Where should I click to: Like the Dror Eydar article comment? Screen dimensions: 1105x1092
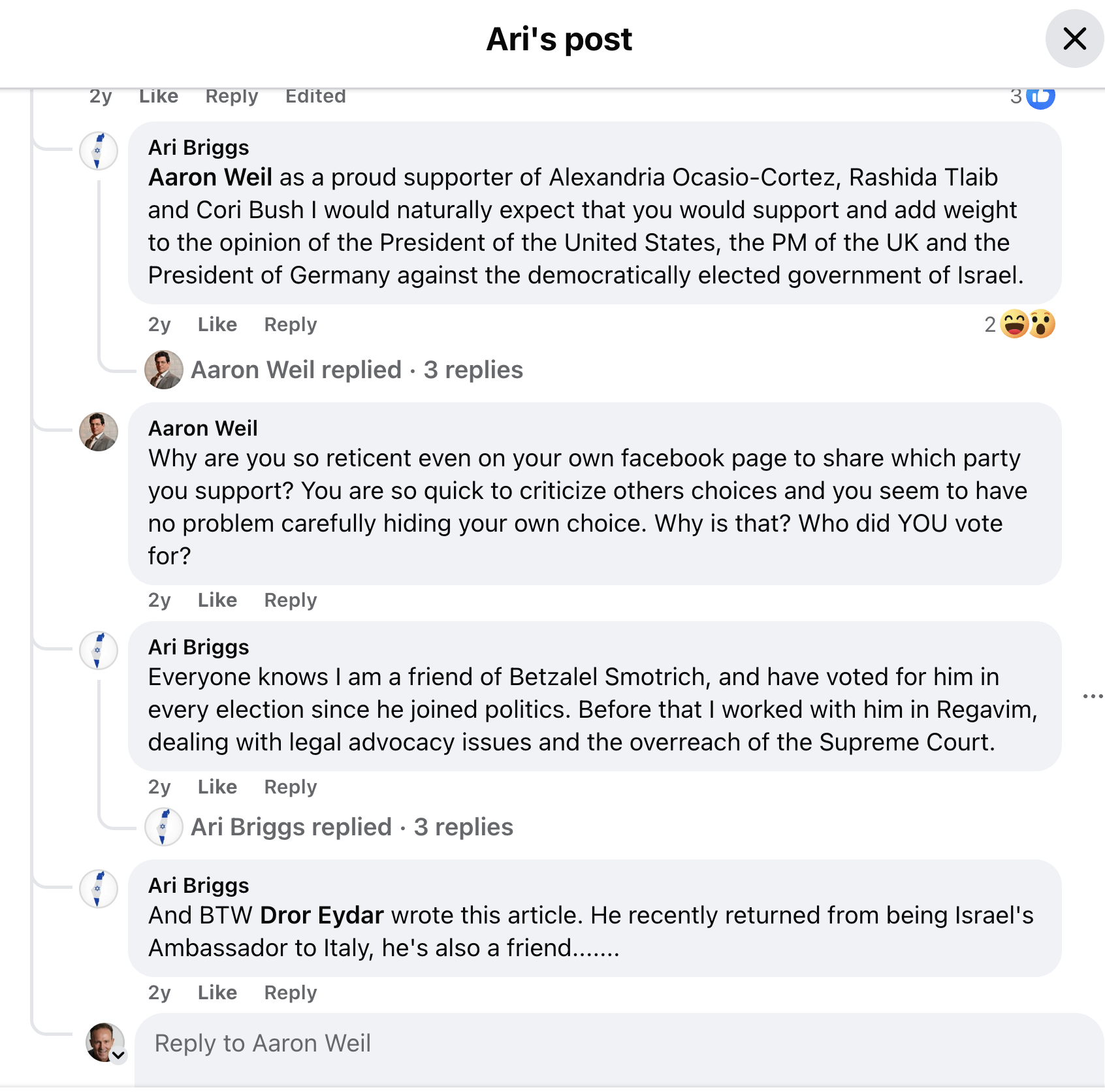click(x=217, y=993)
